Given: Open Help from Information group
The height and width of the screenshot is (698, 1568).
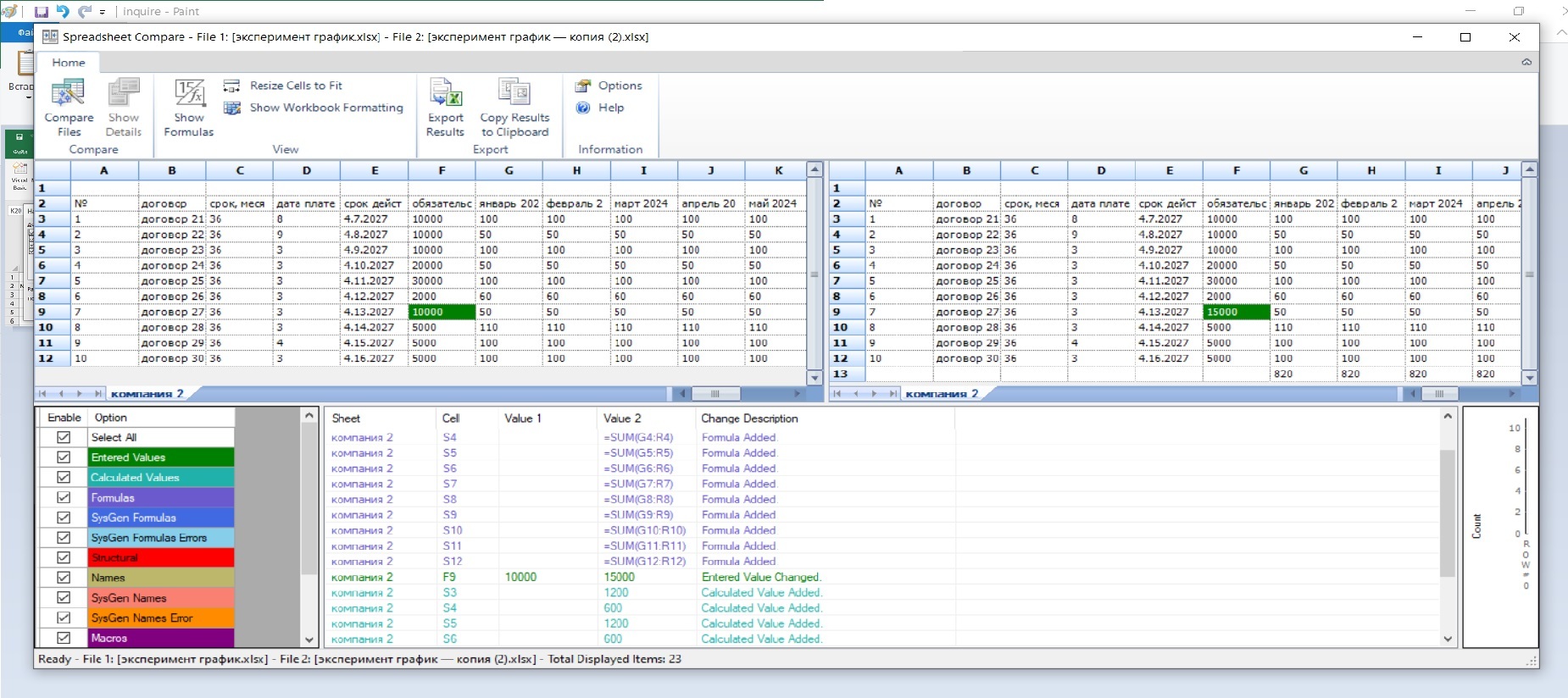Looking at the screenshot, I should [610, 108].
